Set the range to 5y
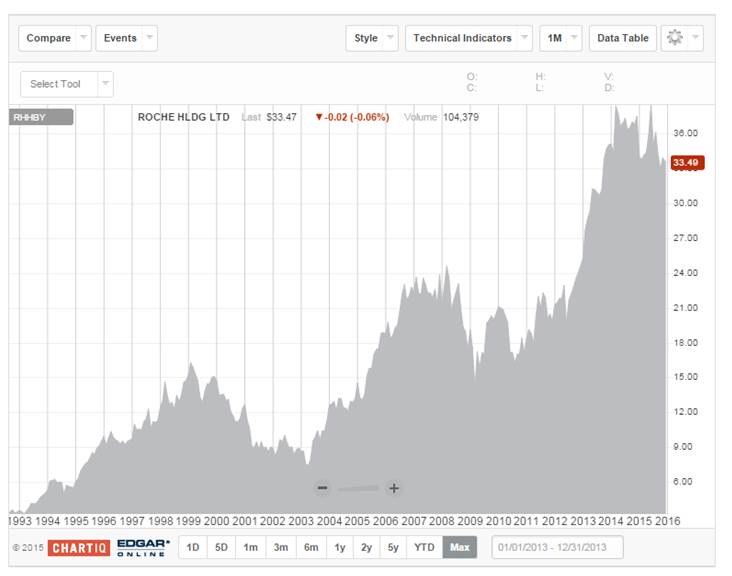The width and height of the screenshot is (732, 576). tap(394, 547)
